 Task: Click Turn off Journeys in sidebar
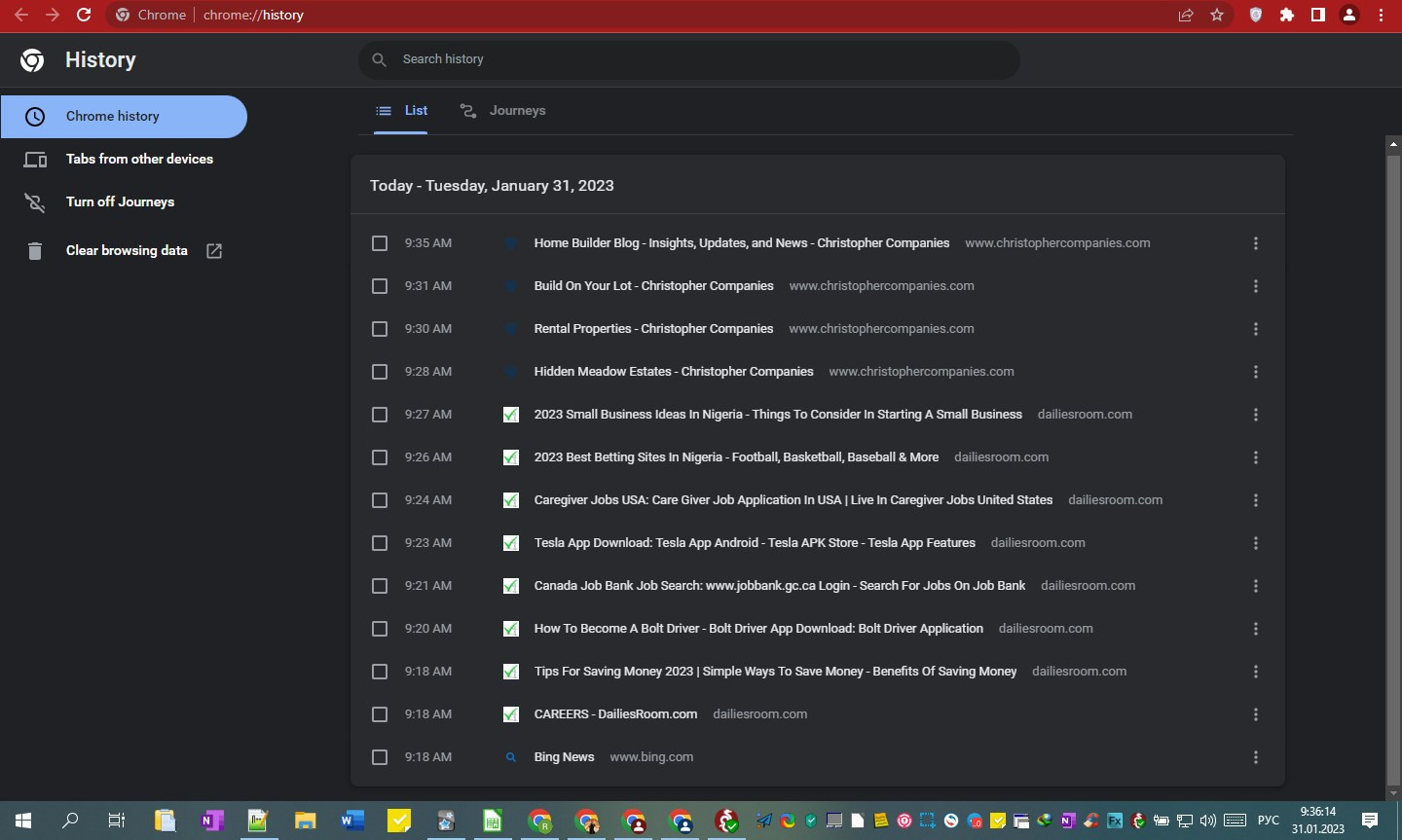click(x=124, y=202)
